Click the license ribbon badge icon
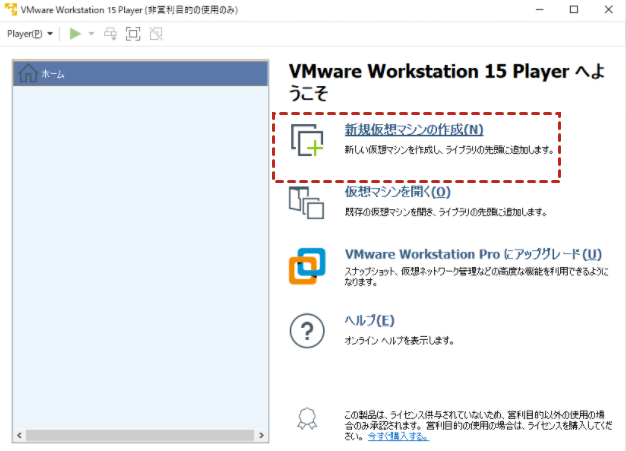 (x=307, y=419)
